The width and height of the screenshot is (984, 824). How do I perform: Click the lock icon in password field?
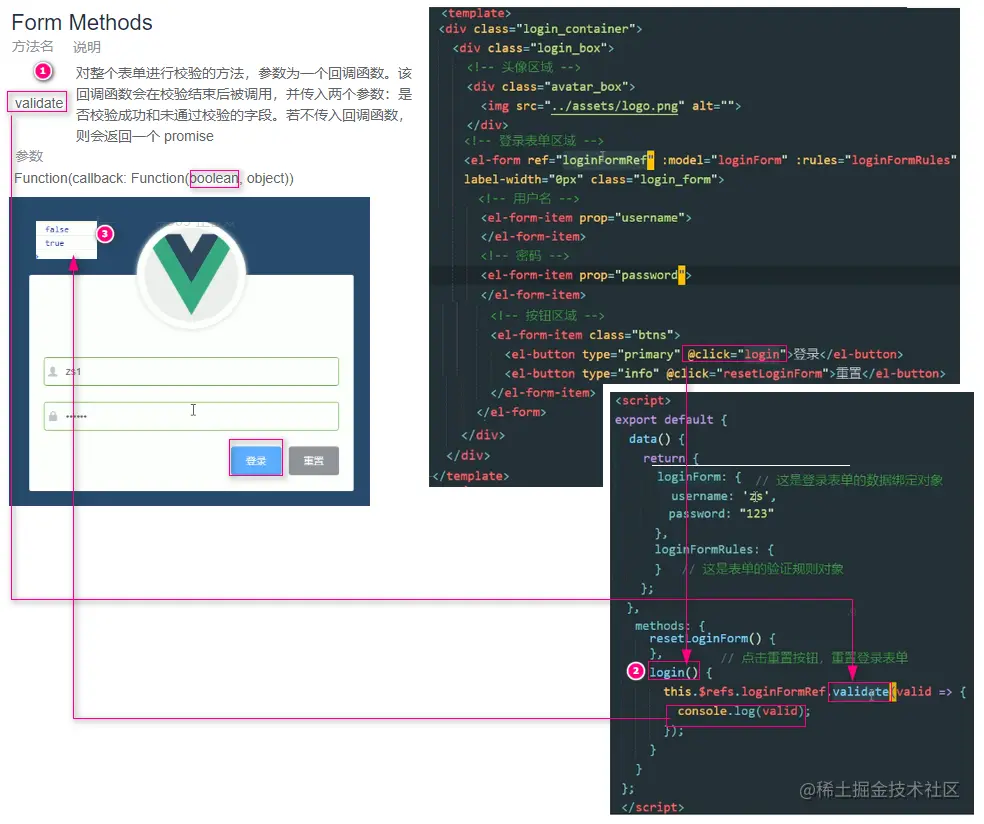click(x=53, y=416)
